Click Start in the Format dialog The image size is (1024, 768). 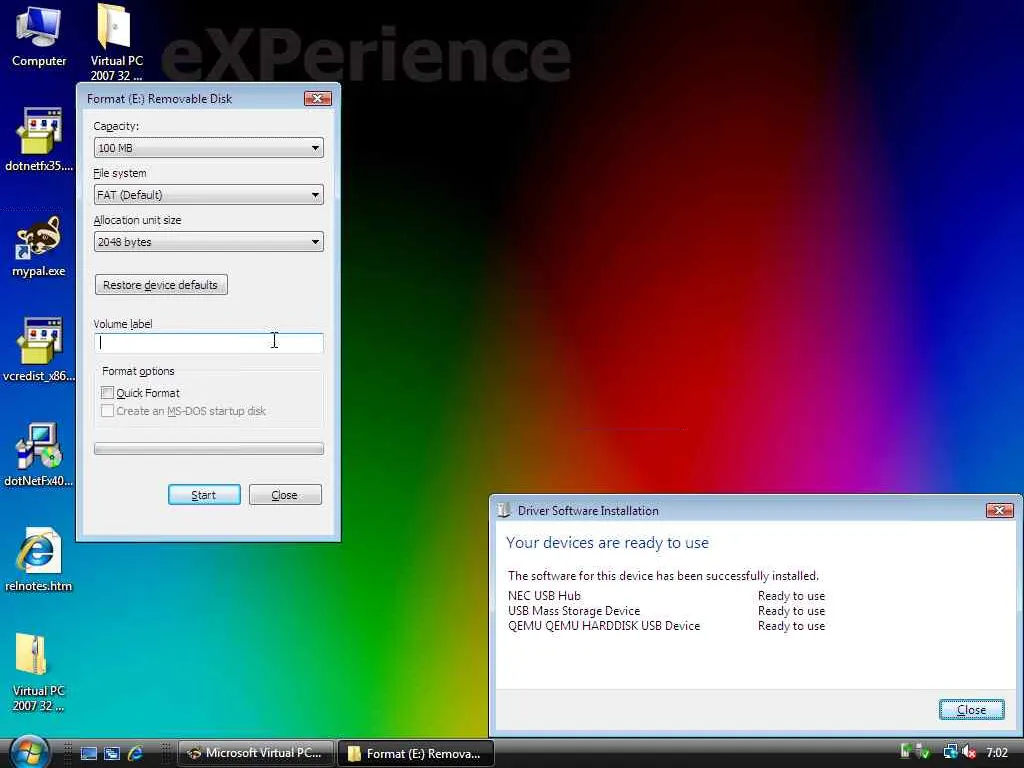coord(204,495)
